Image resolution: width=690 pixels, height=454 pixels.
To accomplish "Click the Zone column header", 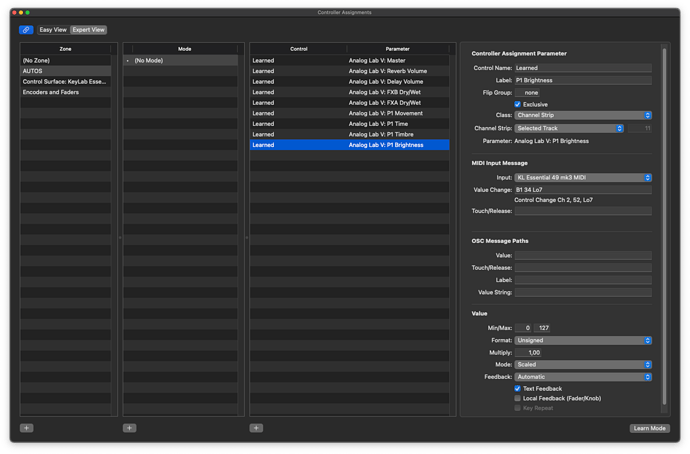I will click(x=66, y=49).
